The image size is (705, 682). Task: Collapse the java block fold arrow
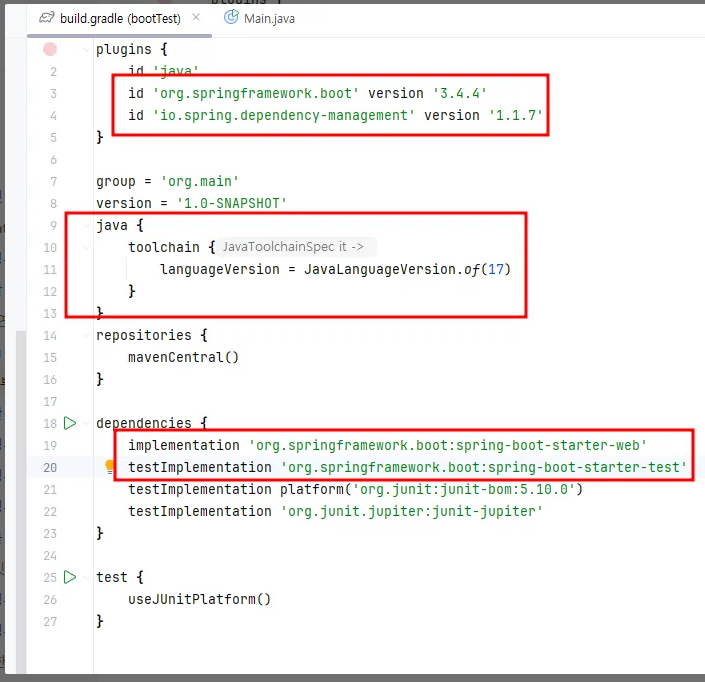click(86, 225)
